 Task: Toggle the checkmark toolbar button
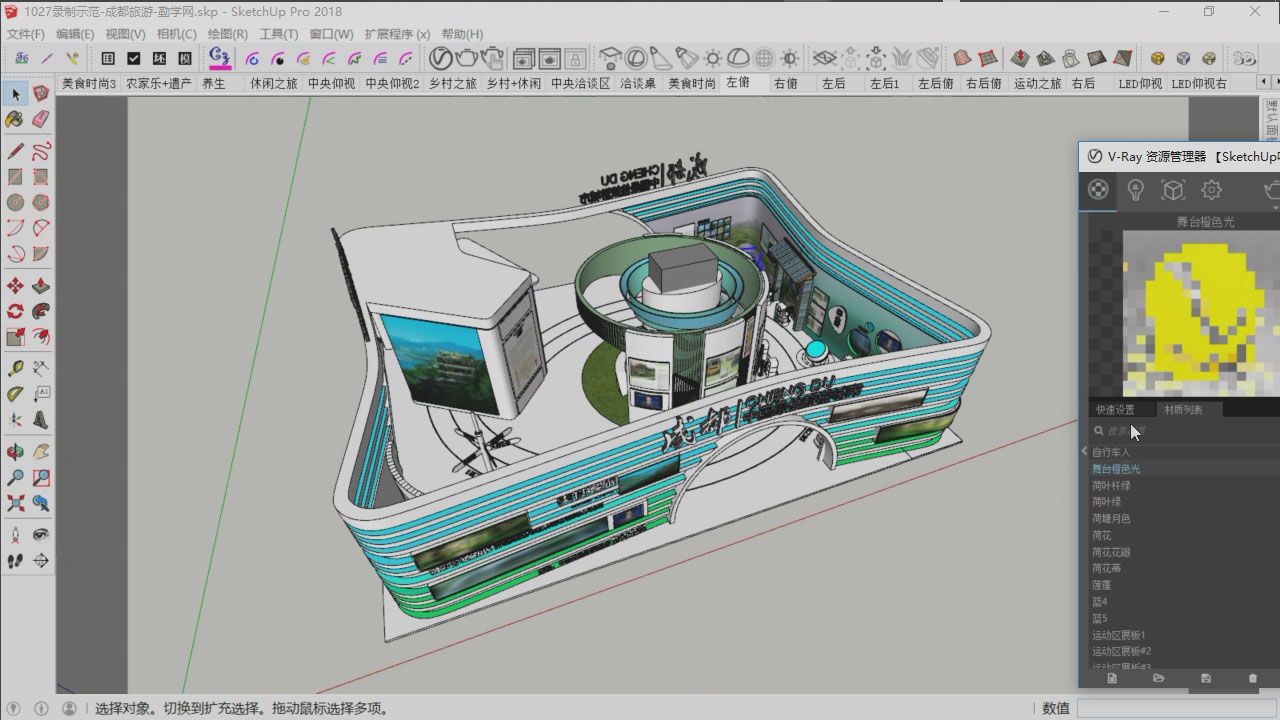pos(133,59)
